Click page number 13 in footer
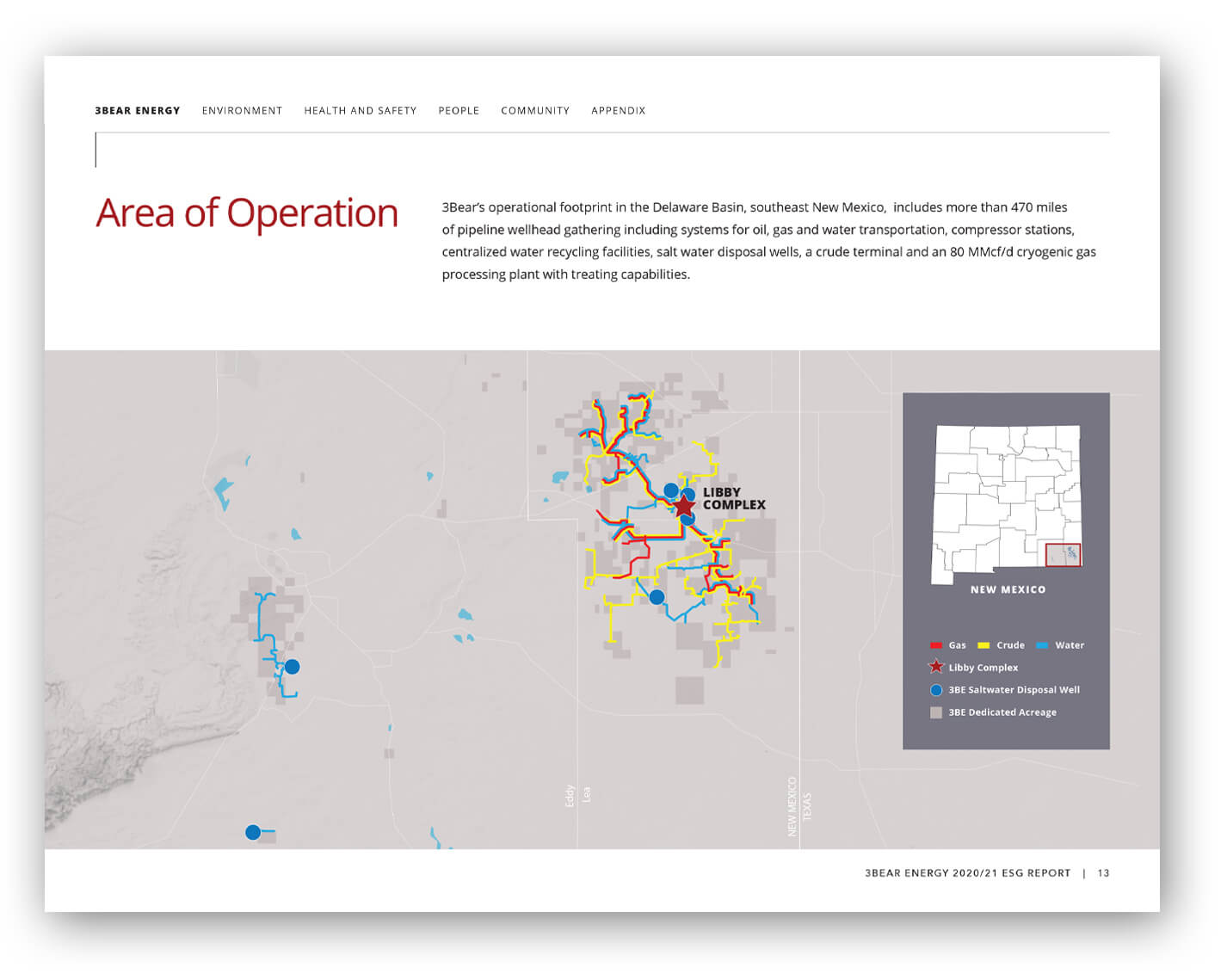 pos(1103,873)
